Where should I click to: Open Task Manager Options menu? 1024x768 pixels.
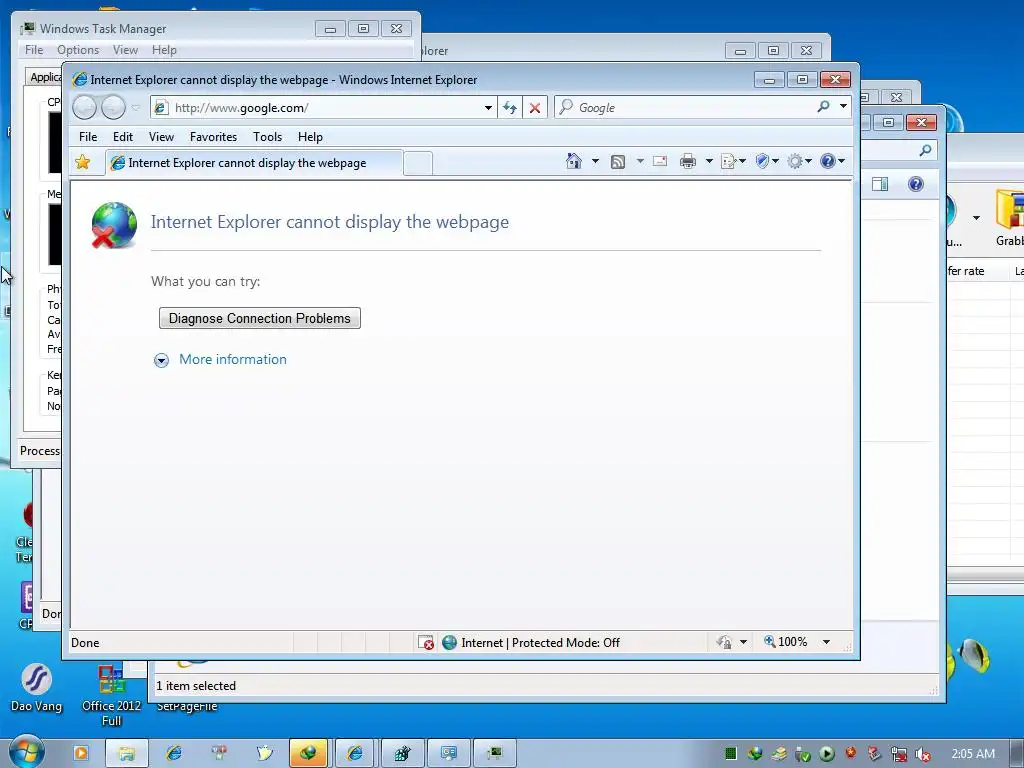click(78, 50)
